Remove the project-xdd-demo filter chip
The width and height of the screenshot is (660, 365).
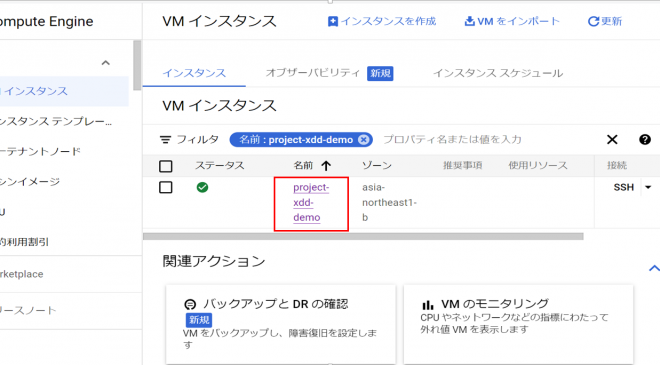[364, 139]
